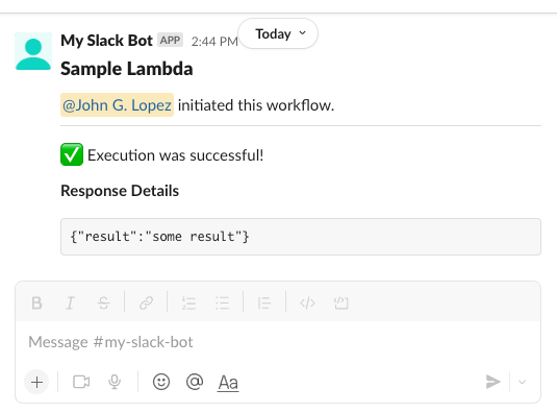The image size is (558, 414).
Task: Mention someone with @ icon
Action: coord(195,382)
